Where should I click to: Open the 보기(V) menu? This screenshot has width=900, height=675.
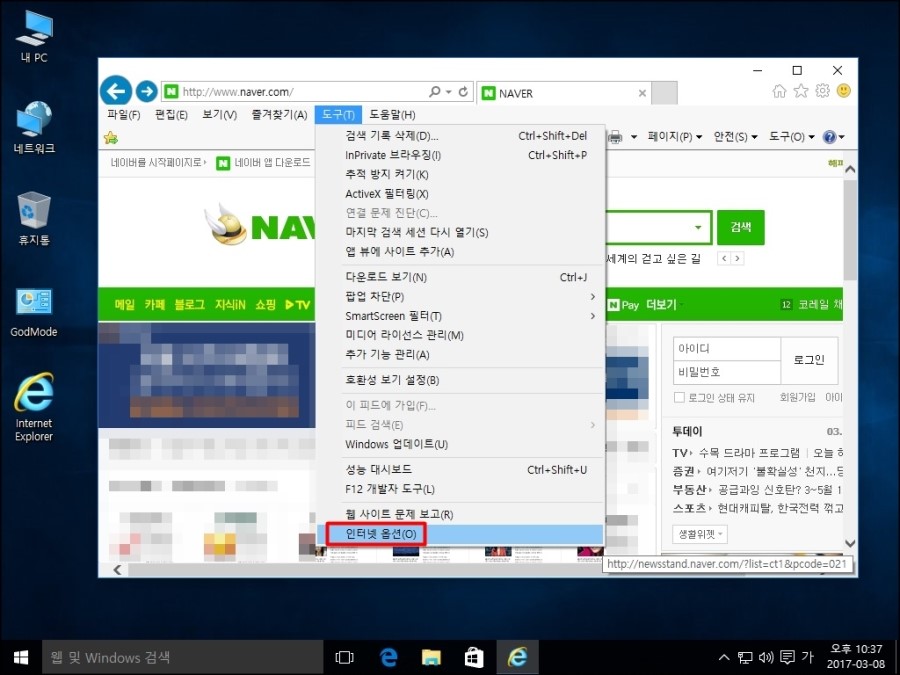[x=219, y=115]
